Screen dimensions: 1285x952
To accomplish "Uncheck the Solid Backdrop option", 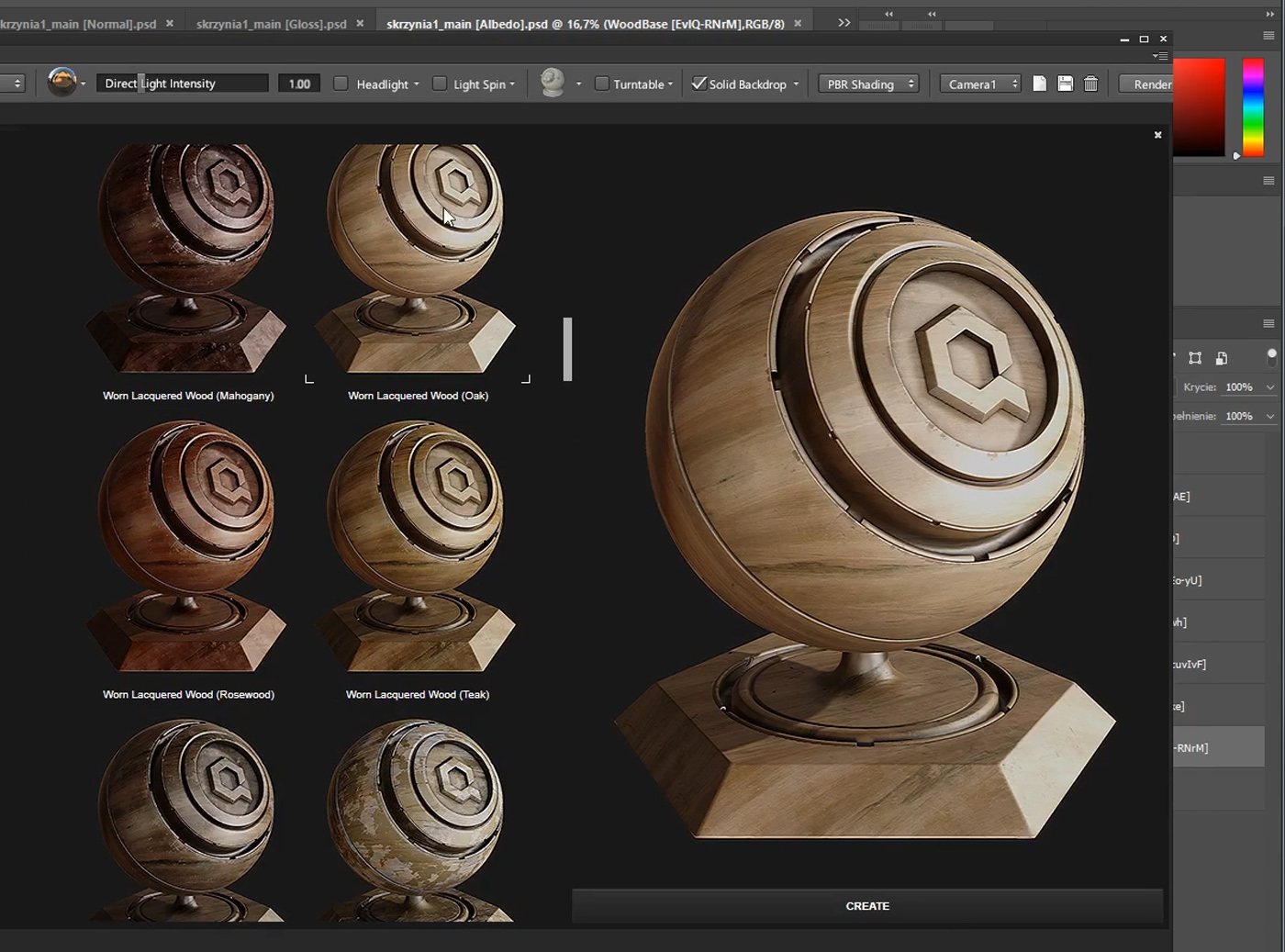I will pos(700,84).
